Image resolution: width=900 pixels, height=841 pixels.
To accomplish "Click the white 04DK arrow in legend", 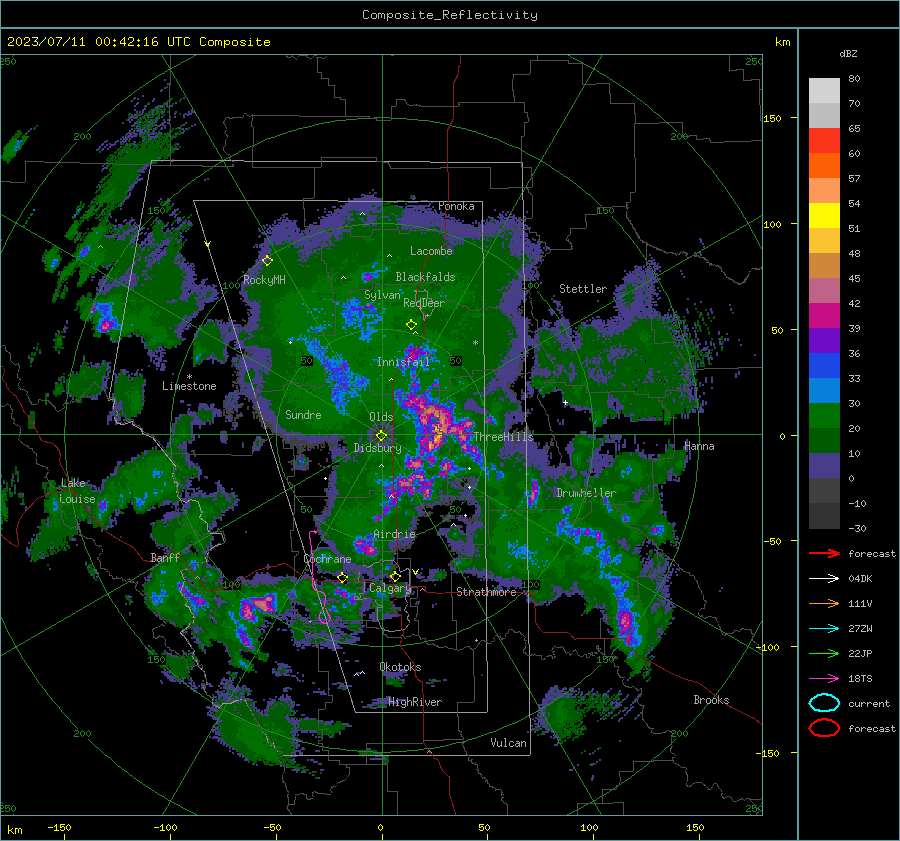I will tap(824, 578).
